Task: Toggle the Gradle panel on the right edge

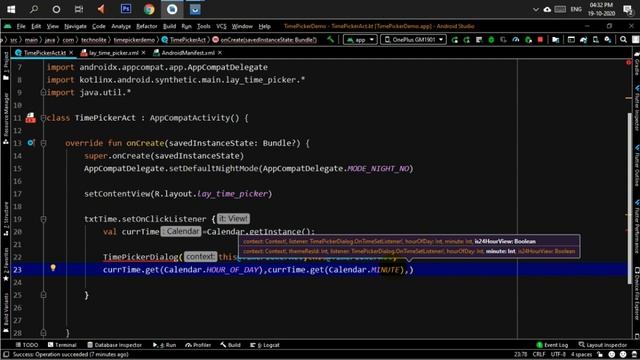Action: pyautogui.click(x=636, y=64)
